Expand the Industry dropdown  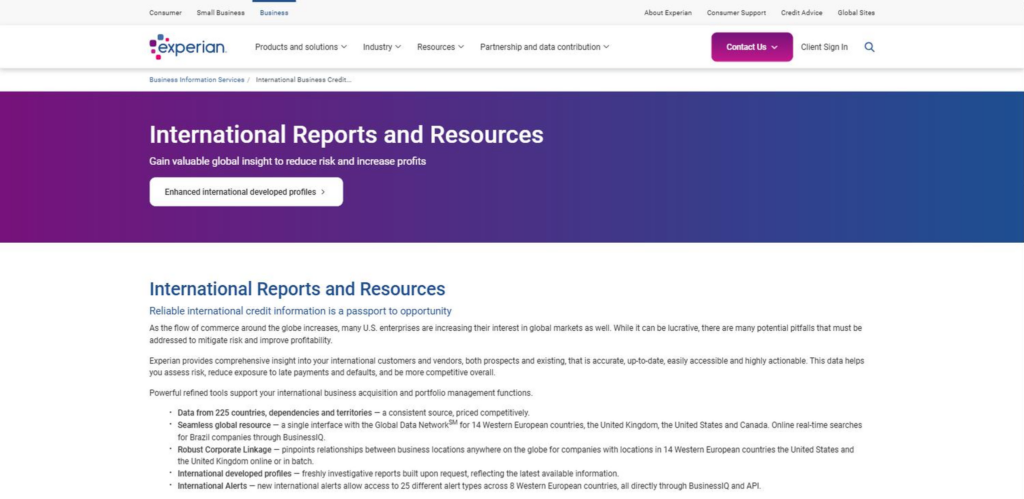(x=382, y=47)
